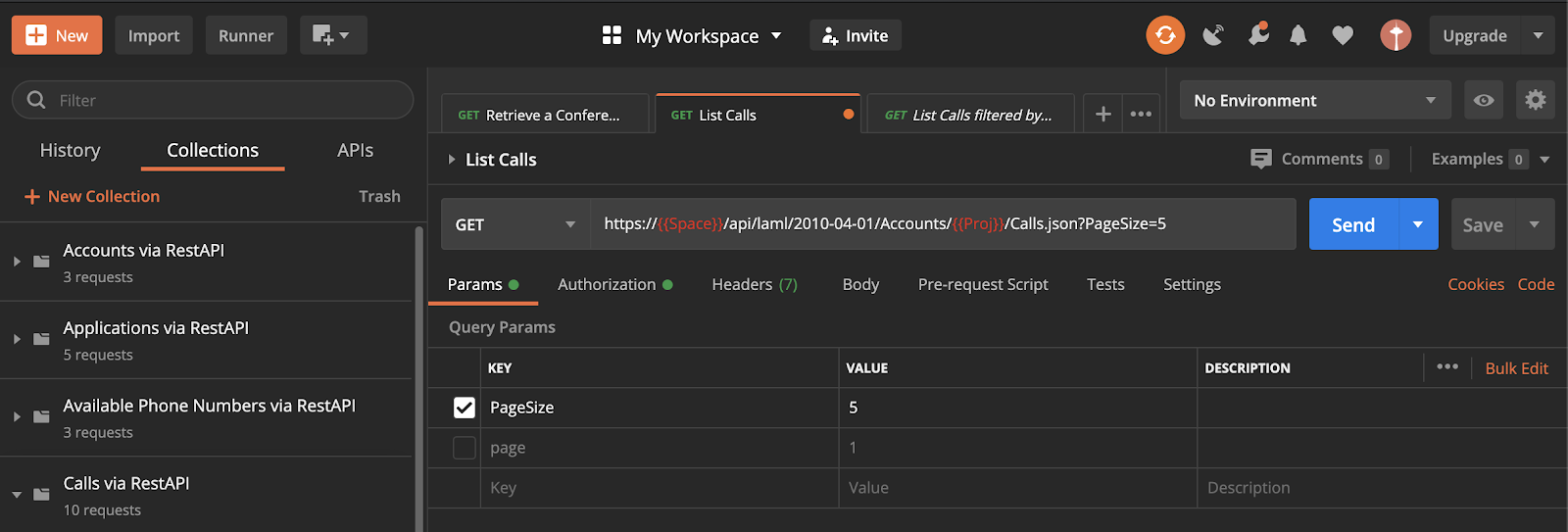This screenshot has width=1568, height=532.
Task: Click the Upgrade button
Action: (1474, 35)
